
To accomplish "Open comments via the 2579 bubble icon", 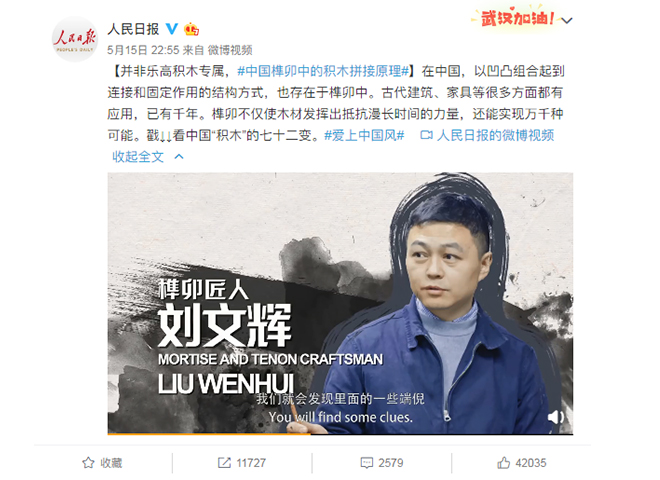I will coord(367,463).
